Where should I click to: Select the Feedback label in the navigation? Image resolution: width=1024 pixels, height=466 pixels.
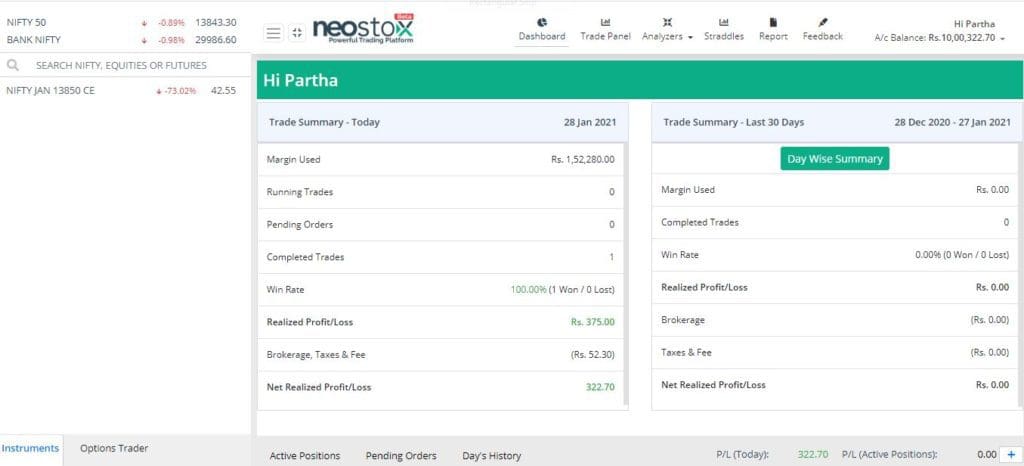tap(823, 37)
